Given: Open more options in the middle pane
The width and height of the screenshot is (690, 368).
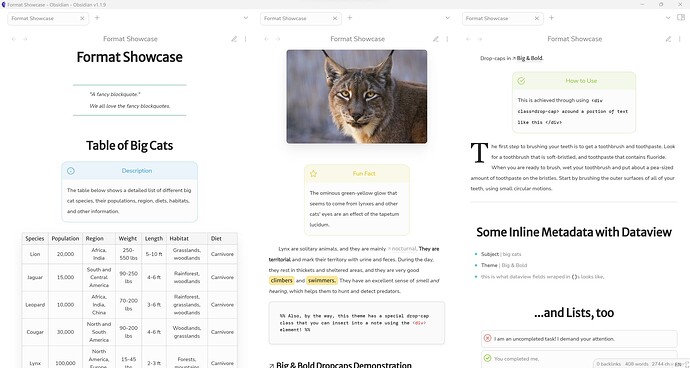Looking at the screenshot, I should point(447,39).
